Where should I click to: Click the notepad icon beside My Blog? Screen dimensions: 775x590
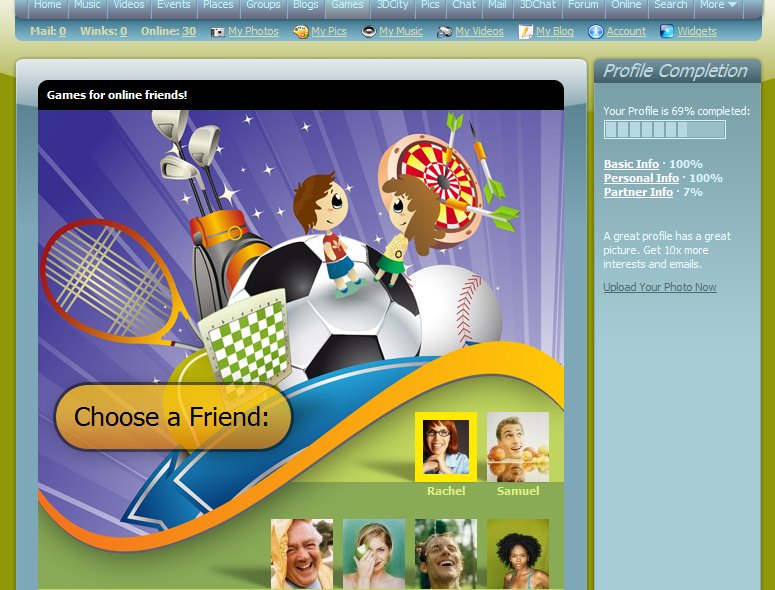point(525,32)
